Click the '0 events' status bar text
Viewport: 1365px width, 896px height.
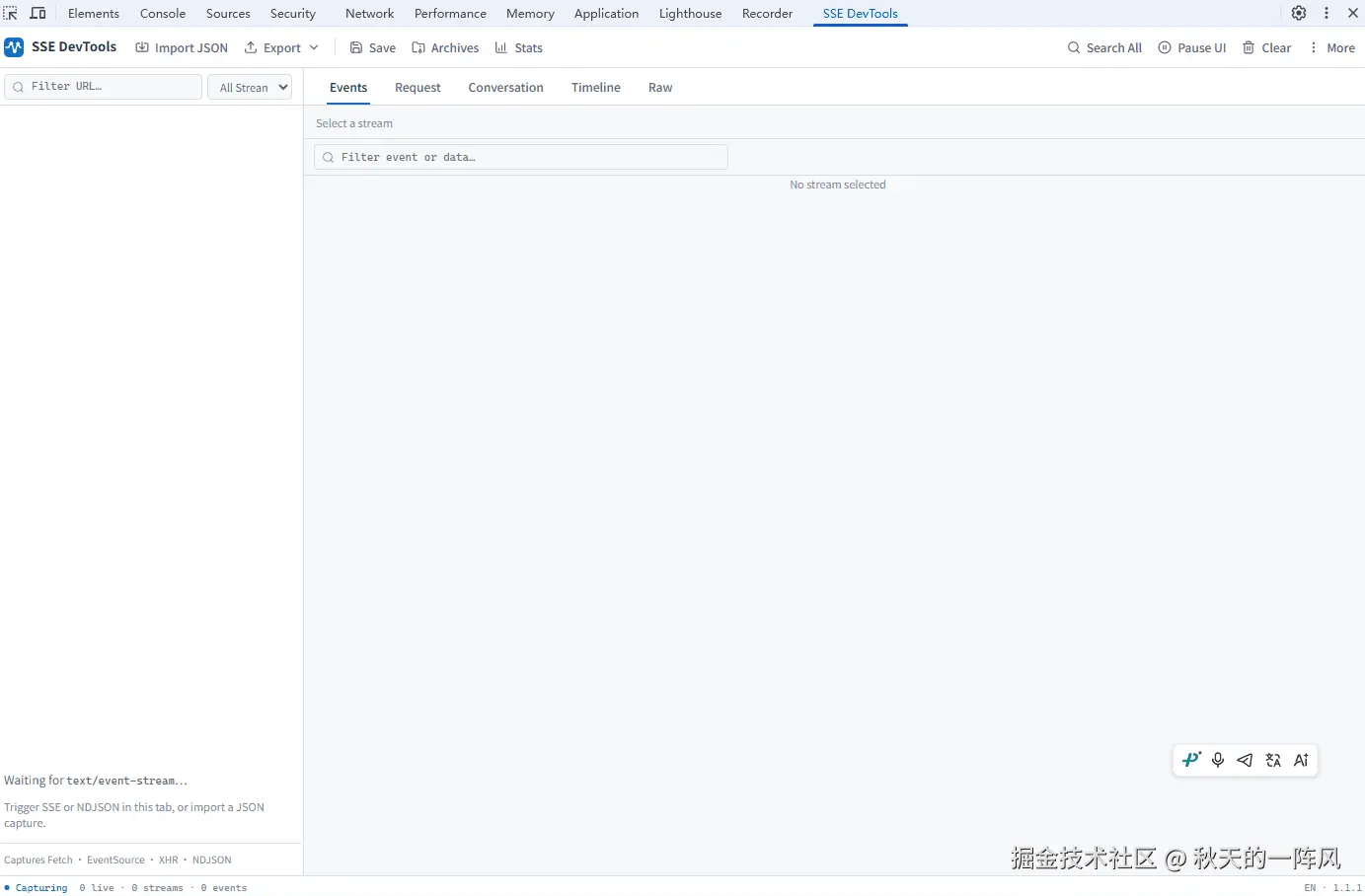click(x=224, y=888)
